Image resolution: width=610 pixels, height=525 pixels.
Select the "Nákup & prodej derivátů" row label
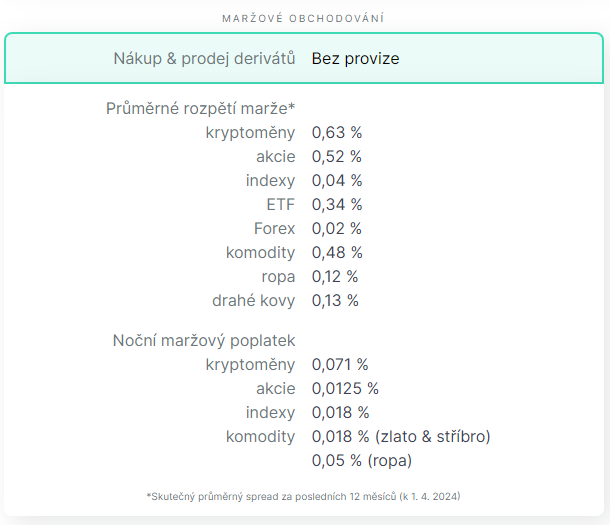(204, 59)
